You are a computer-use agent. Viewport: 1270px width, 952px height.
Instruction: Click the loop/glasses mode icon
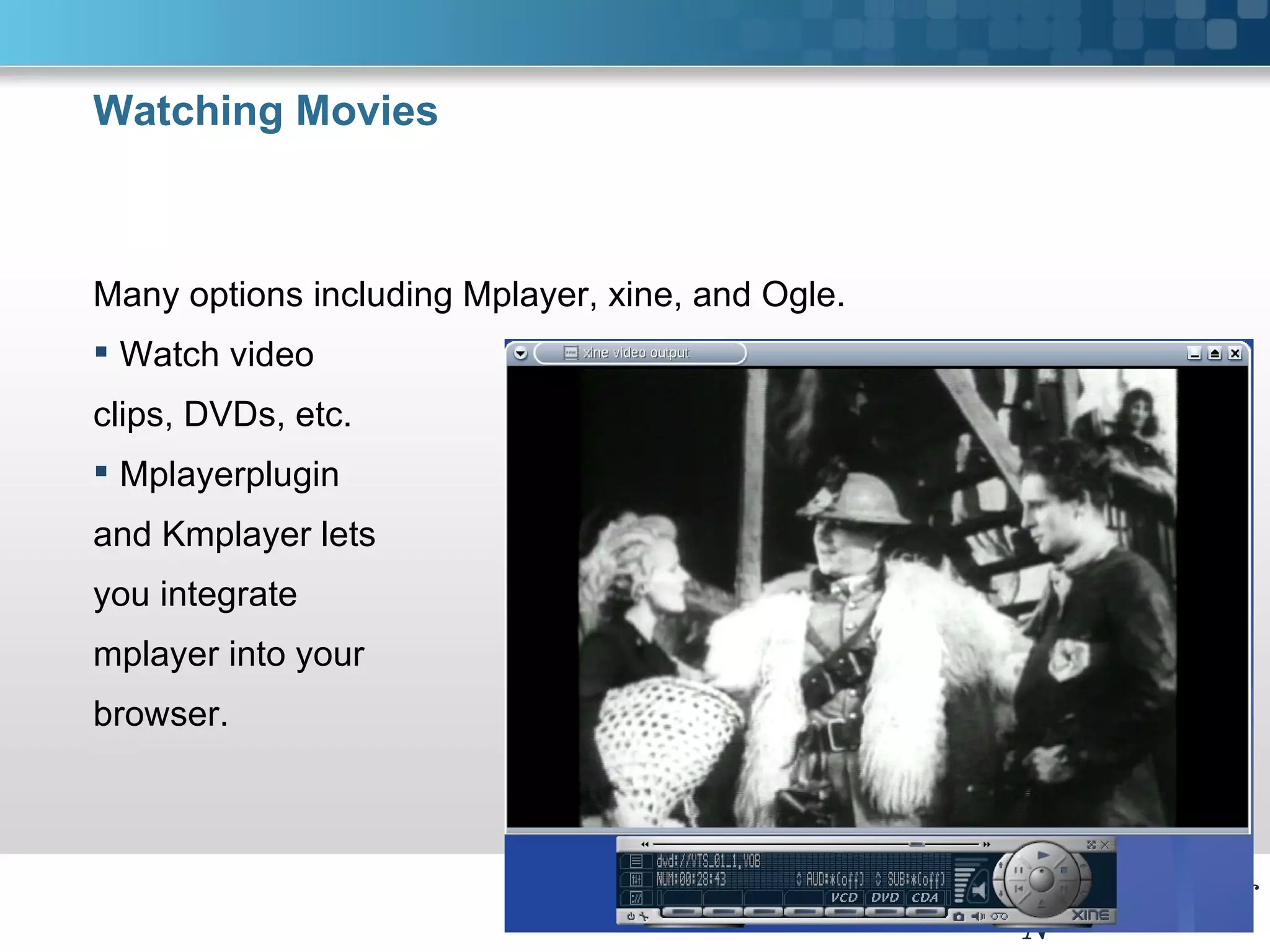point(999,916)
